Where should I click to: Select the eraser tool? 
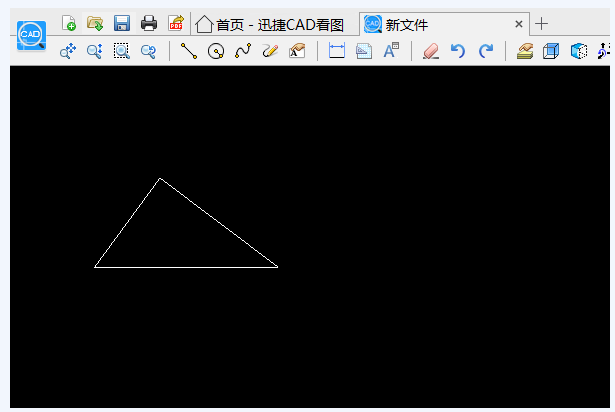[431, 51]
